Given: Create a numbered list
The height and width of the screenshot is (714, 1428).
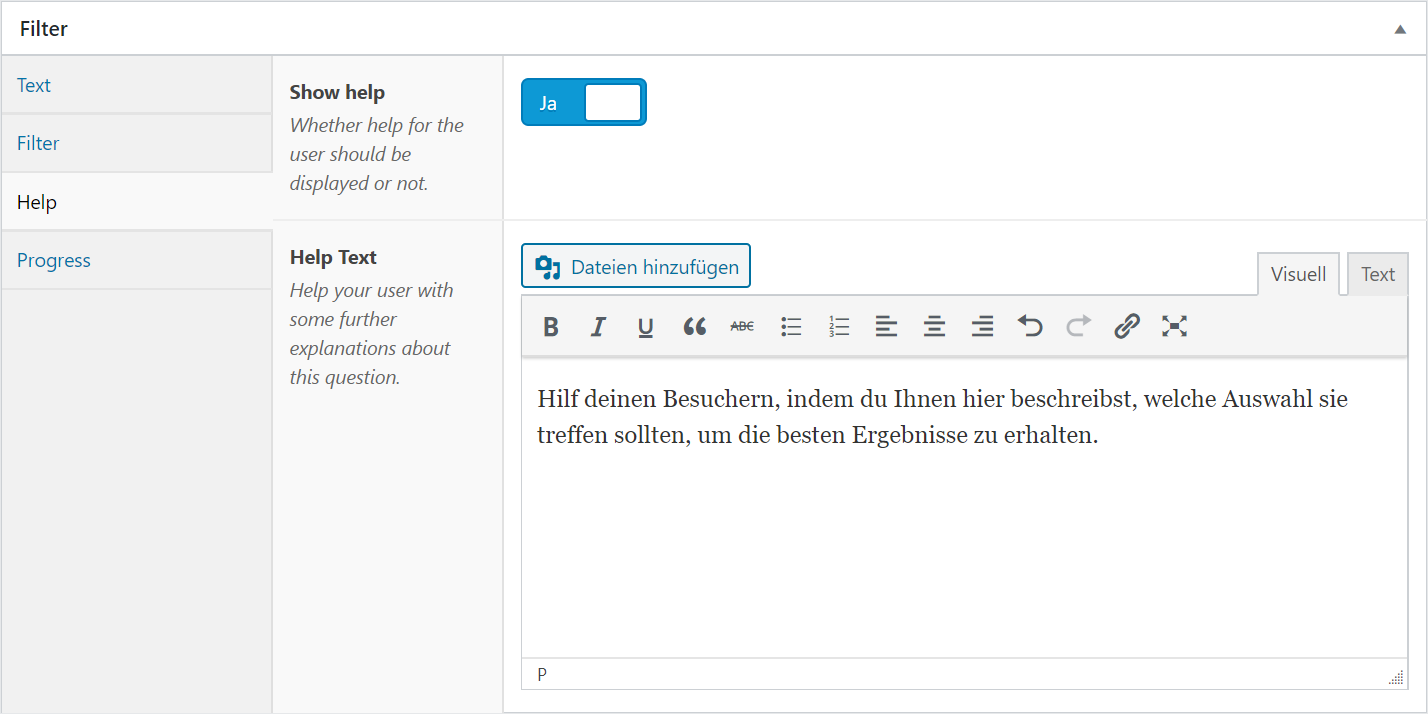Looking at the screenshot, I should point(839,326).
